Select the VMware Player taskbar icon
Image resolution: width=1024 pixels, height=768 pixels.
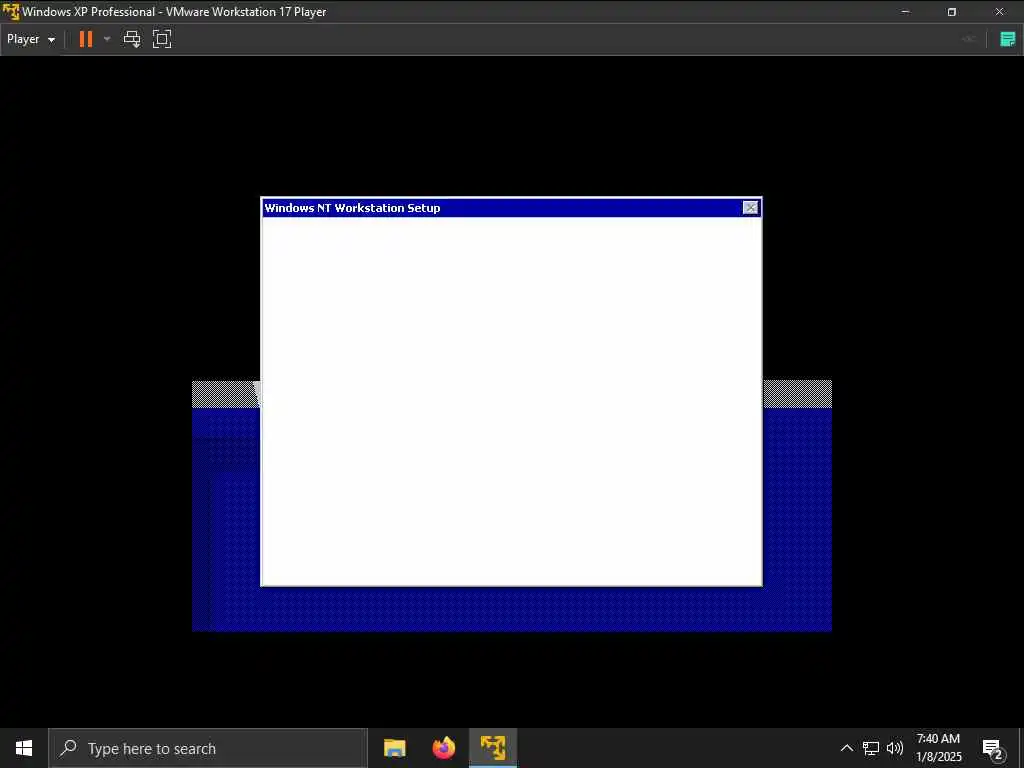493,748
